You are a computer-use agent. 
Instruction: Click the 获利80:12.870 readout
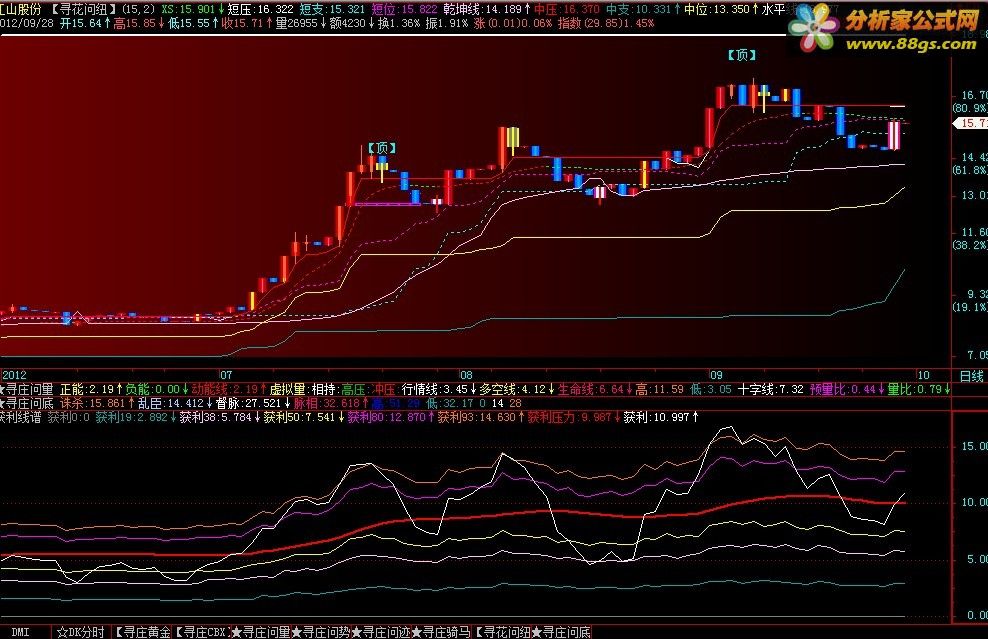pos(391,417)
